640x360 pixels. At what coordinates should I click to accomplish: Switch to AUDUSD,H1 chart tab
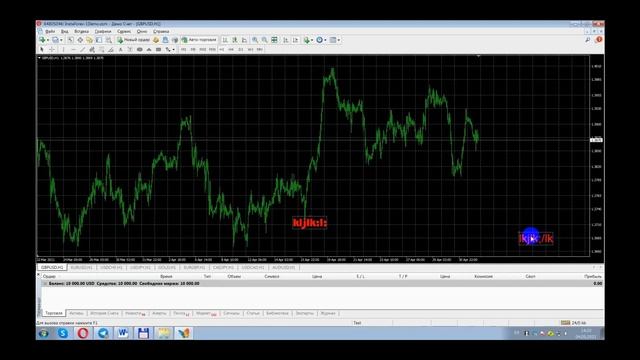tap(284, 267)
